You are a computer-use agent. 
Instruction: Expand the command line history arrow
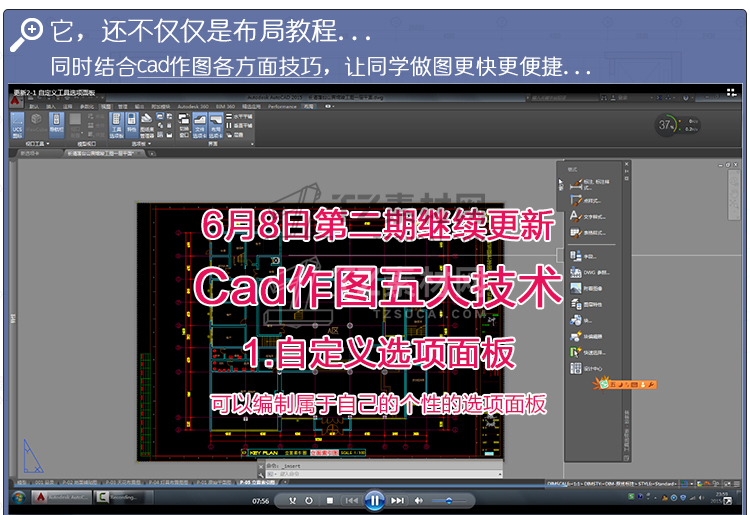(500, 474)
